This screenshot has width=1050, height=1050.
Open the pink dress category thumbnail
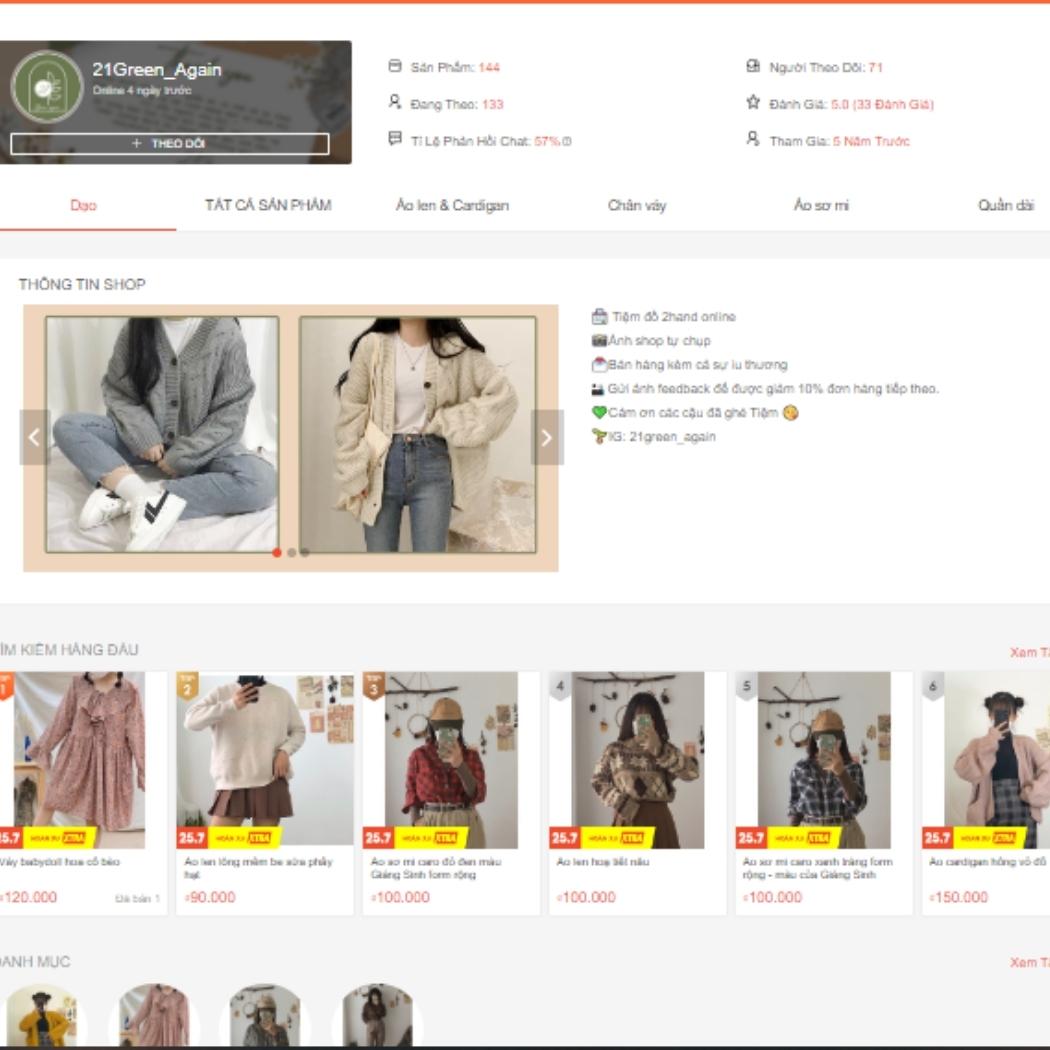tap(154, 1015)
